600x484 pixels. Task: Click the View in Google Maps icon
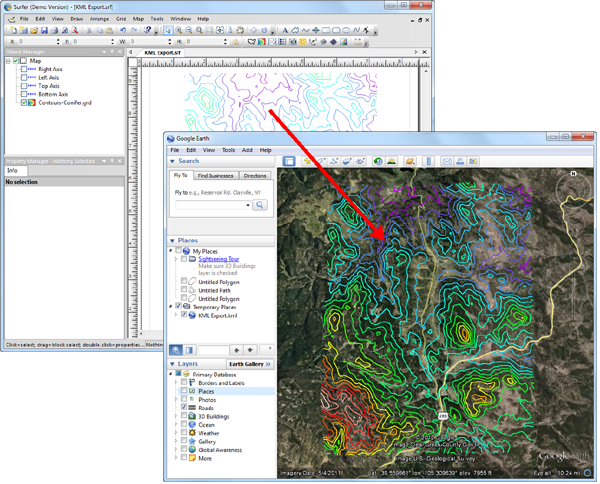[473, 161]
